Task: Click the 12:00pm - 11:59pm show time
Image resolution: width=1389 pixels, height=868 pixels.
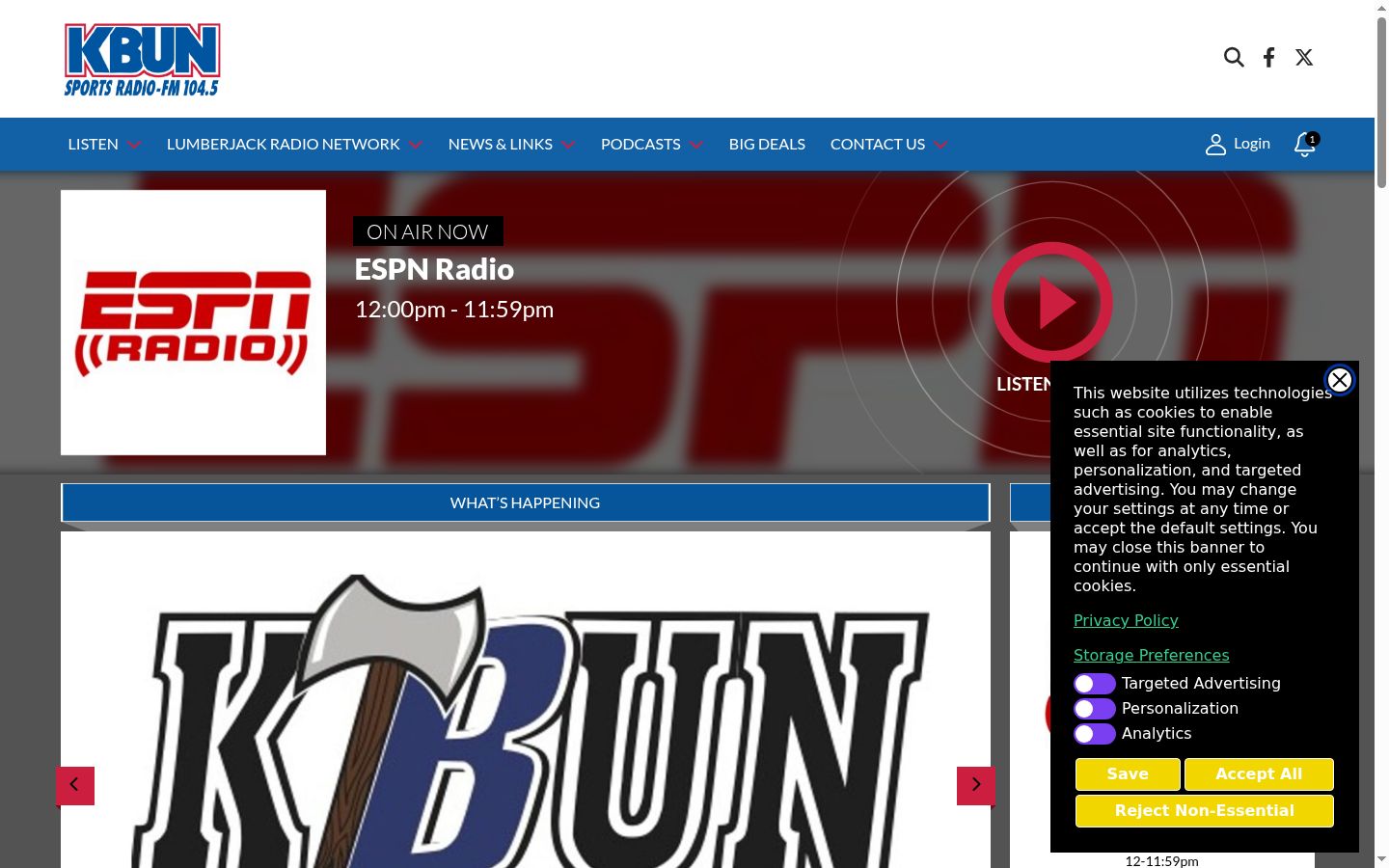Action: pos(454,310)
